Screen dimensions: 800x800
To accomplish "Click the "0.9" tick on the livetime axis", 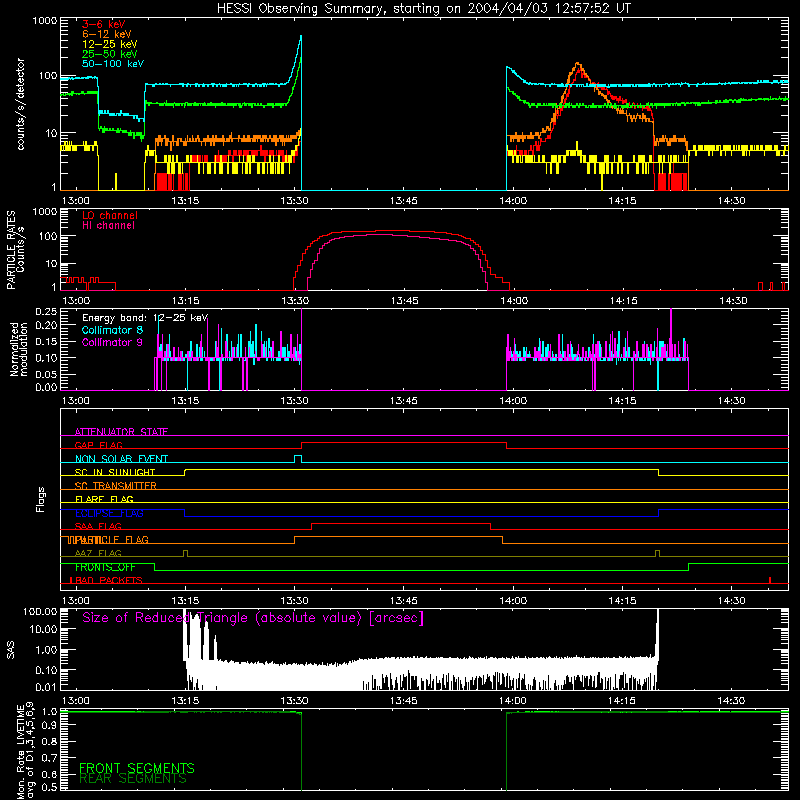I will pyautogui.click(x=49, y=726).
